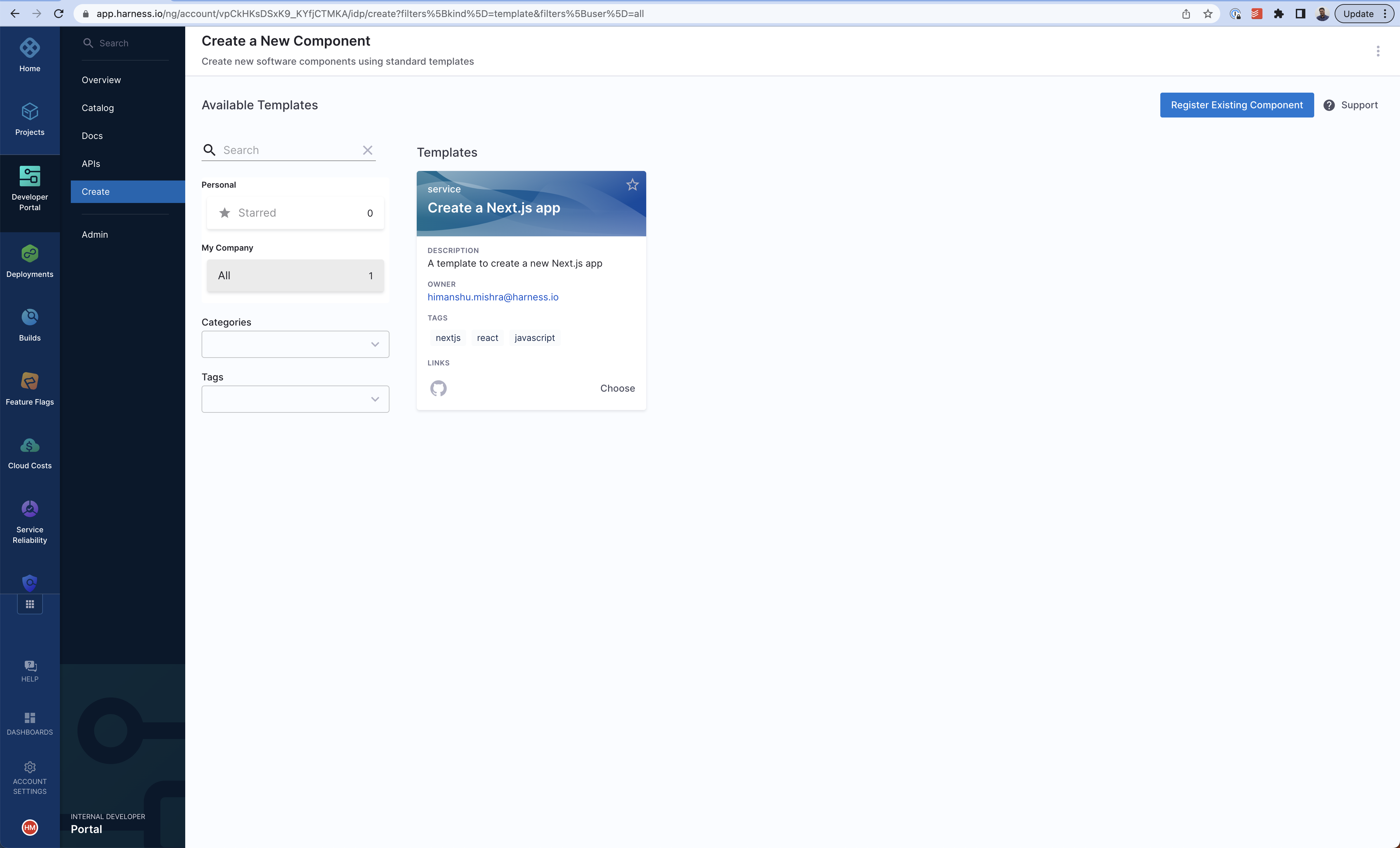Open Account Settings gear icon
The image size is (1400, 848).
(30, 767)
